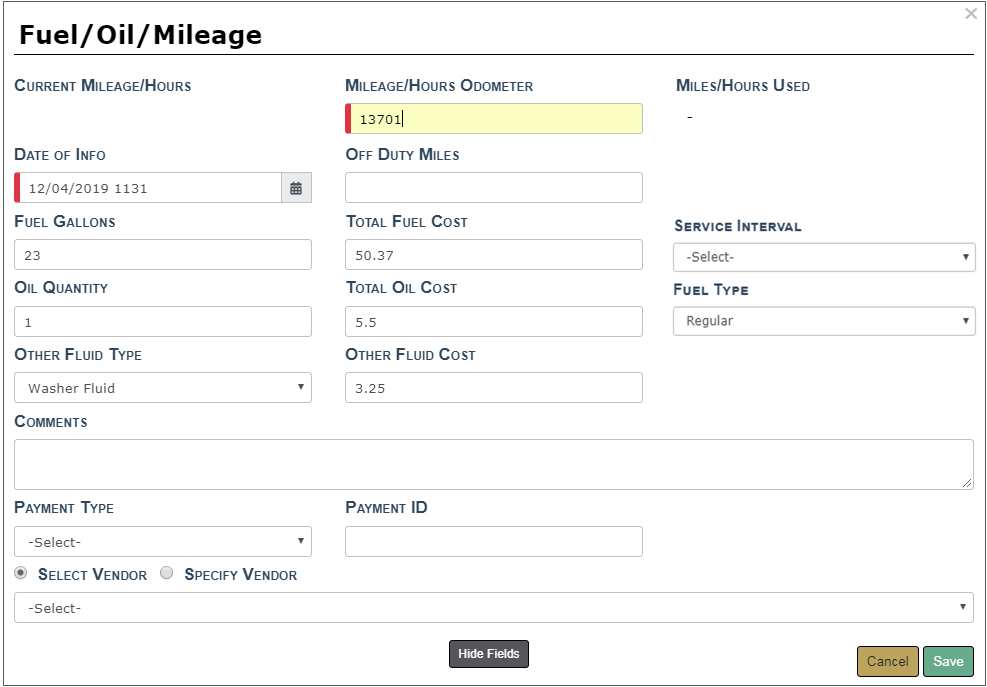The image size is (987, 687).
Task: Expand the Fuel Type dropdown
Action: click(x=823, y=321)
